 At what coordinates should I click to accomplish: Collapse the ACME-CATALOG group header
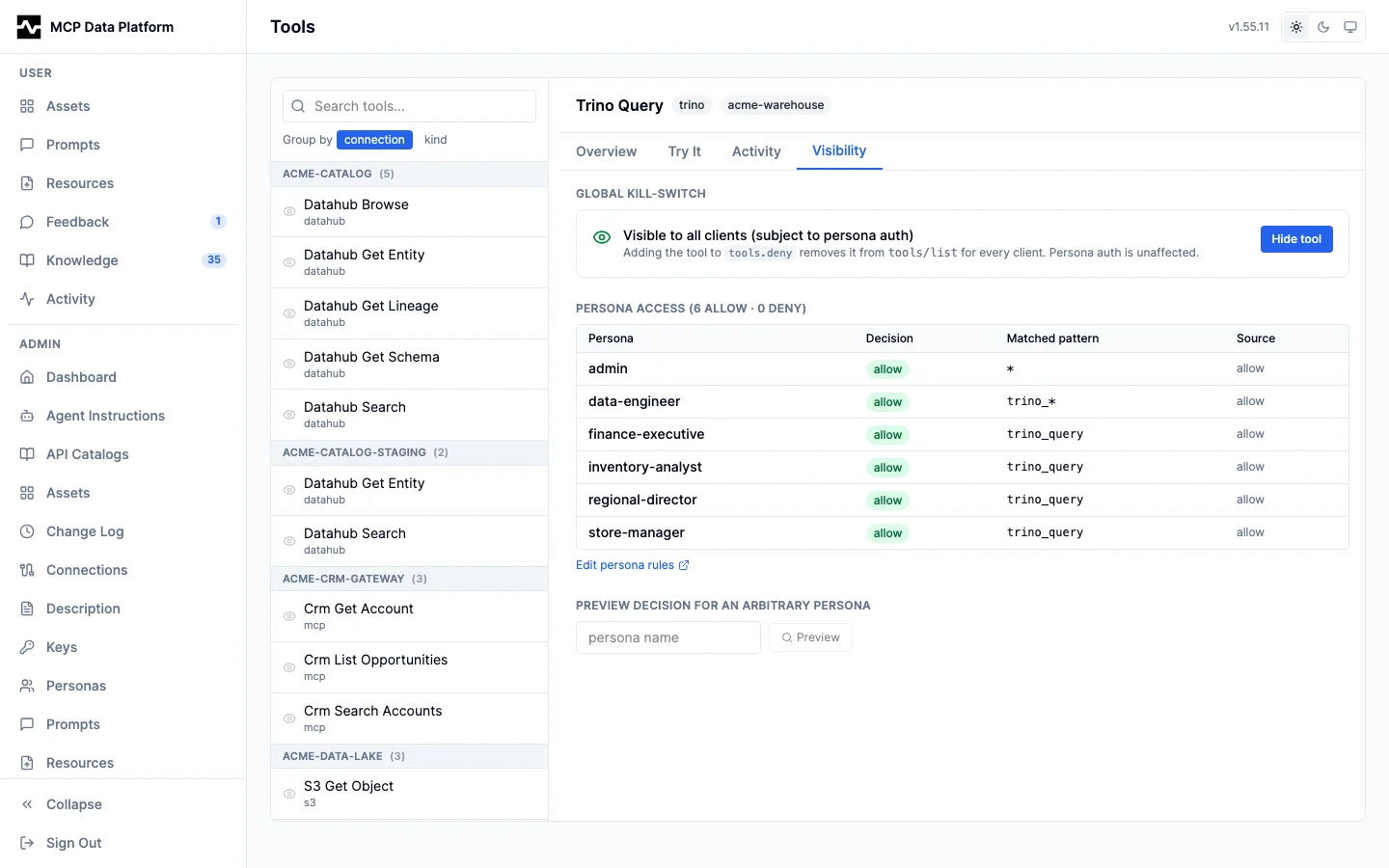[409, 174]
